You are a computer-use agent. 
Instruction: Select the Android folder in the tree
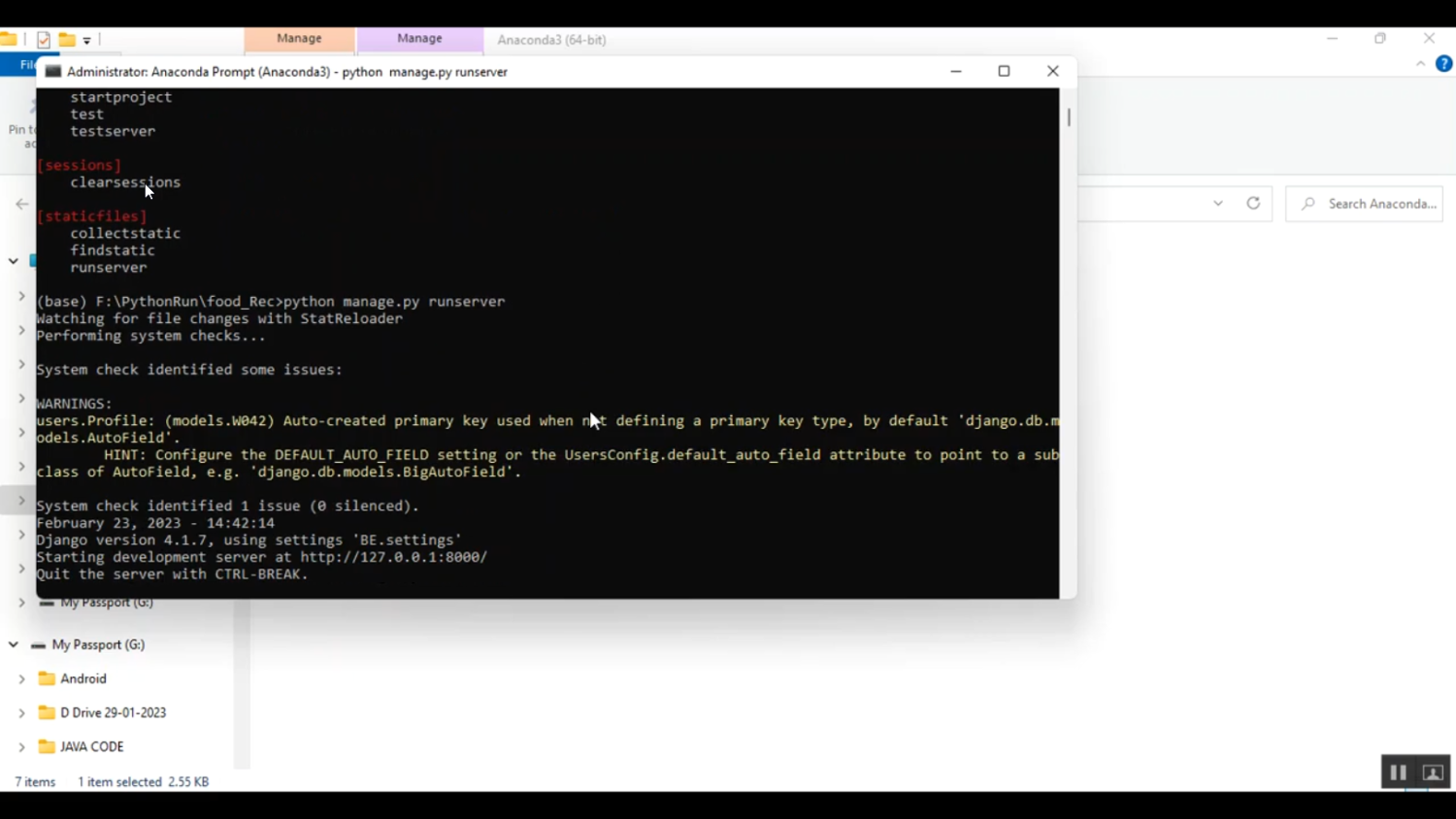tap(83, 679)
